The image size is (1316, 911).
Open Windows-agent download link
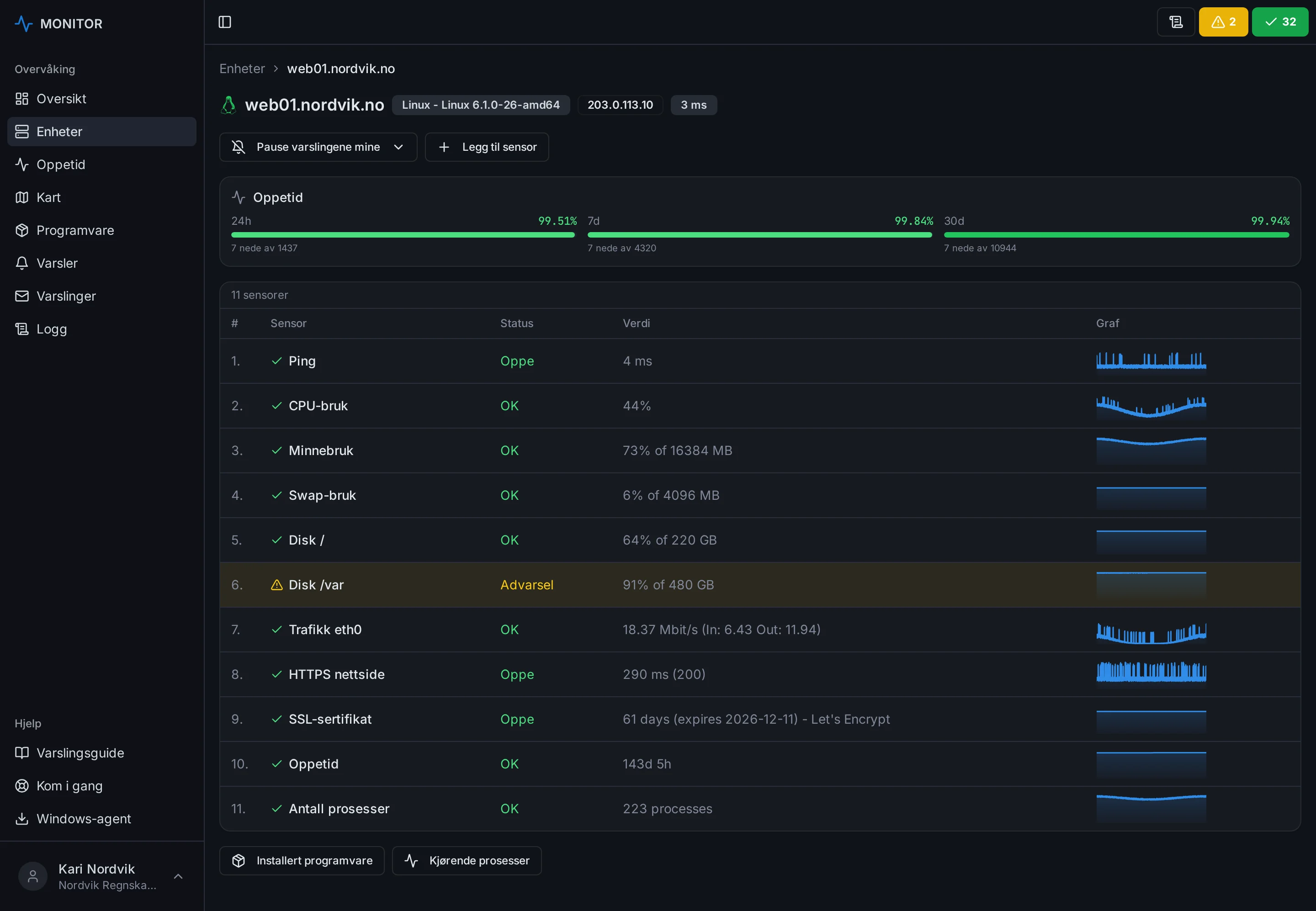click(x=101, y=819)
